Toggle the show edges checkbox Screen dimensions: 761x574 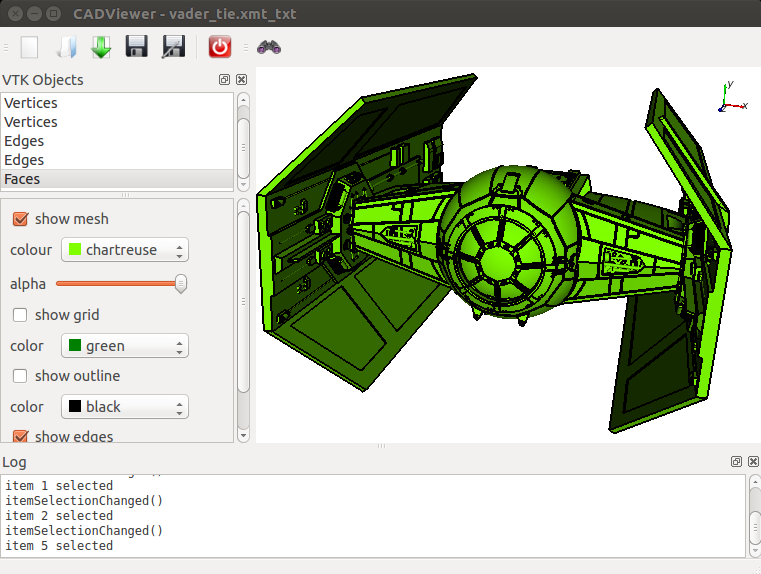(20, 436)
